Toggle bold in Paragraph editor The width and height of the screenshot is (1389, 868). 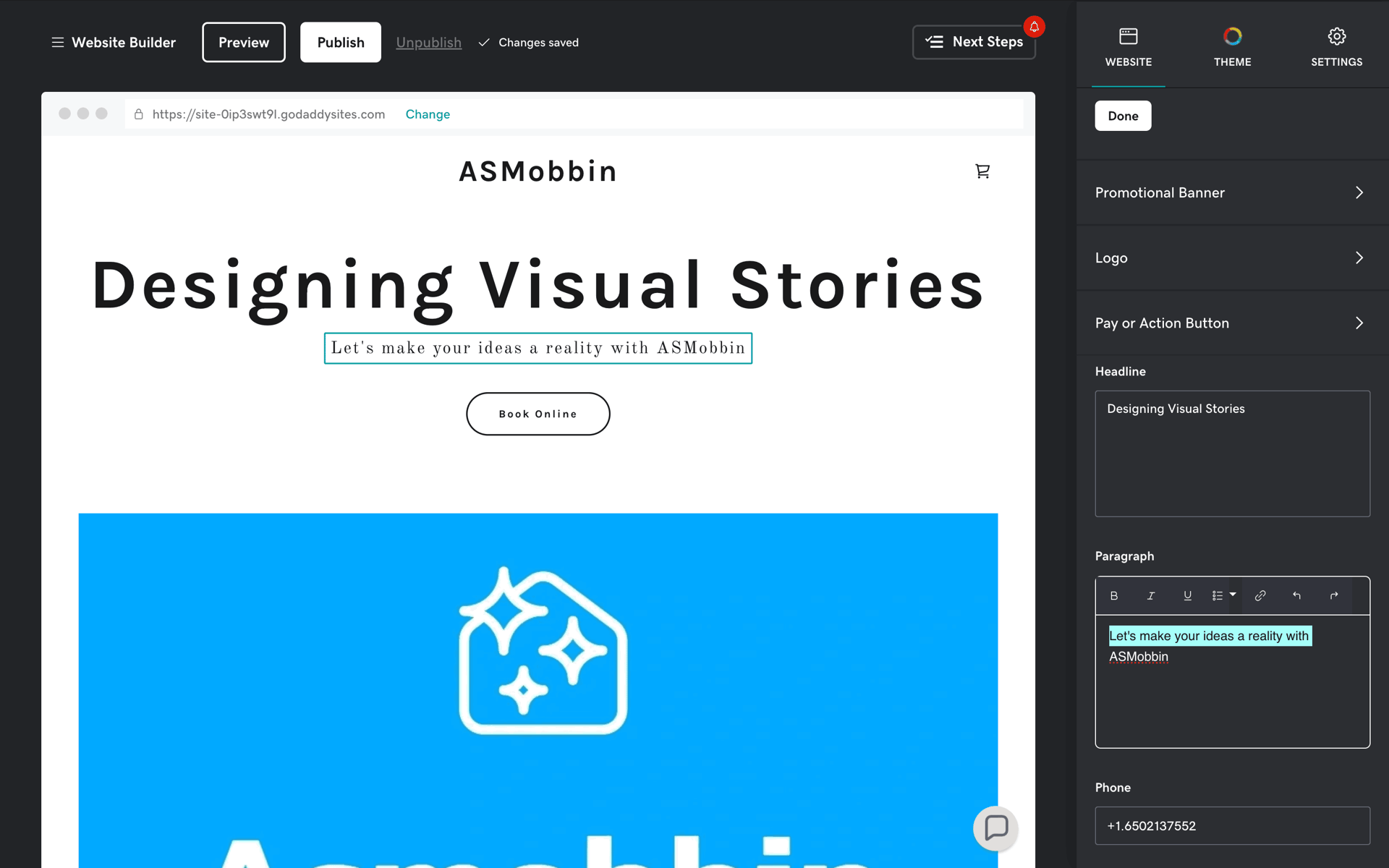[1114, 595]
